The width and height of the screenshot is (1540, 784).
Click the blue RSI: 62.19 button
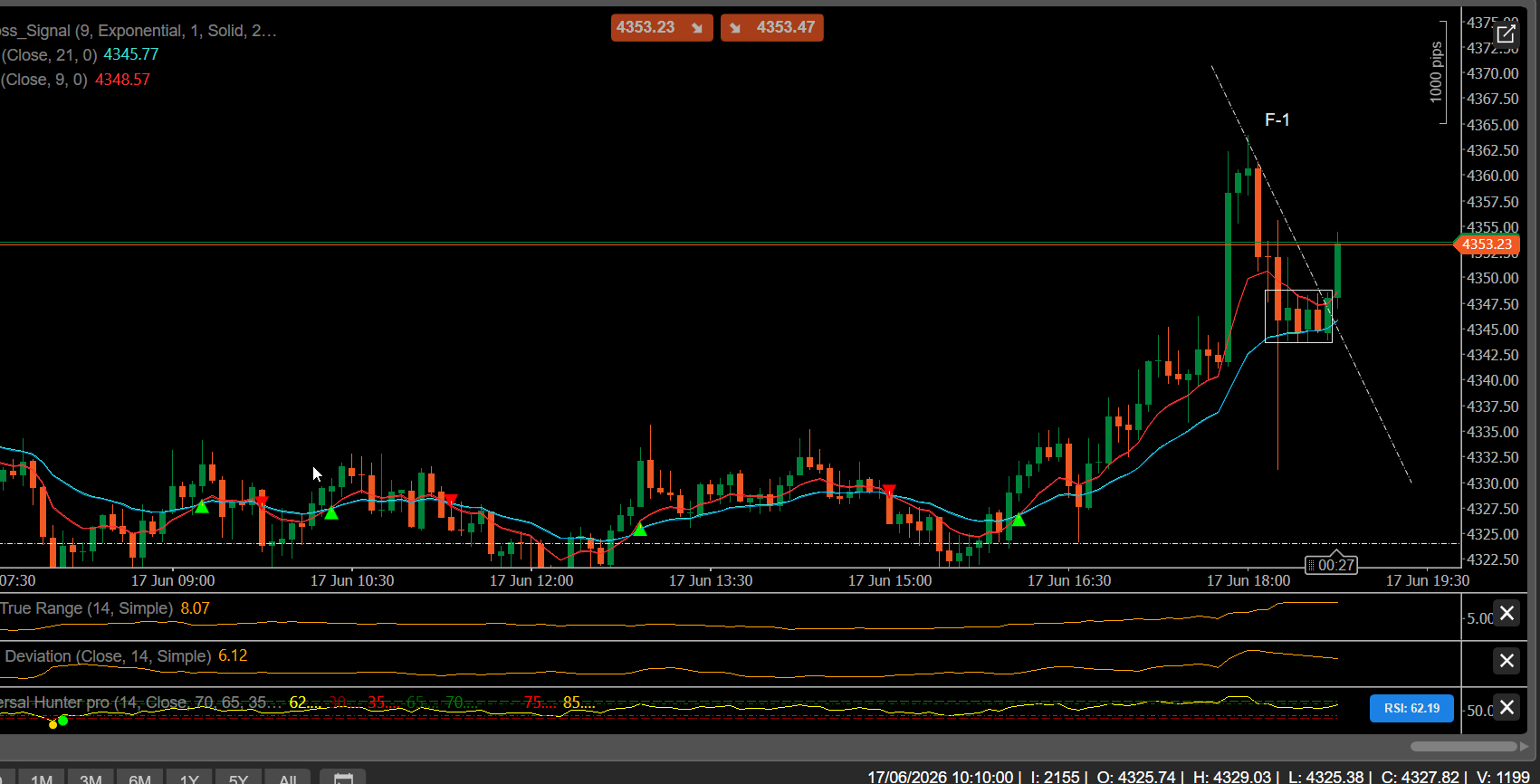[1411, 708]
